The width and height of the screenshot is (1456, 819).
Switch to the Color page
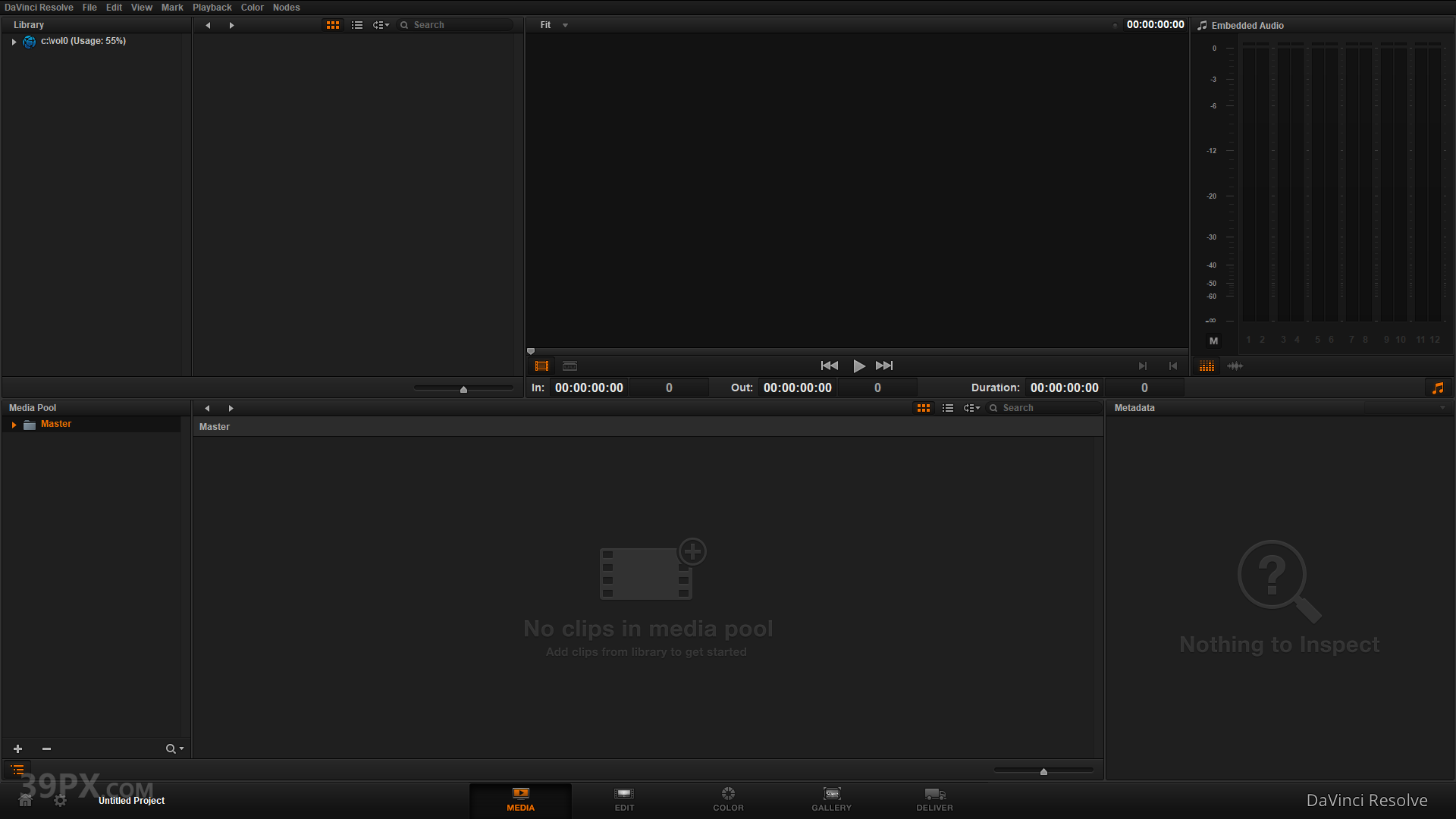[727, 800]
